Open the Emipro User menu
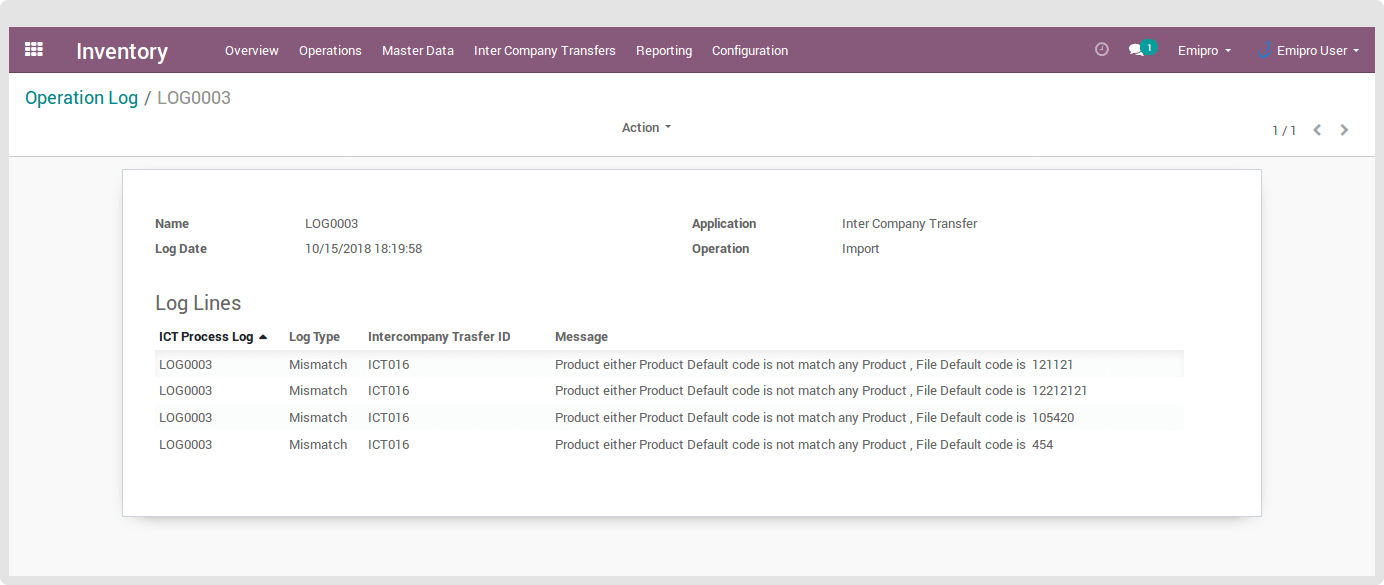 [1312, 51]
